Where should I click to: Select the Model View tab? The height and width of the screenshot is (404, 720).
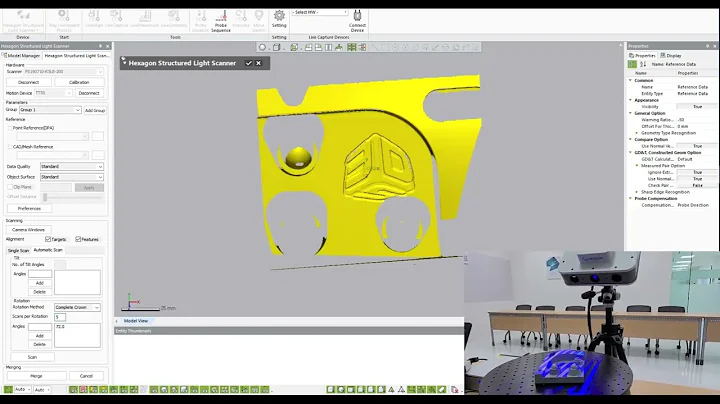pyautogui.click(x=136, y=321)
